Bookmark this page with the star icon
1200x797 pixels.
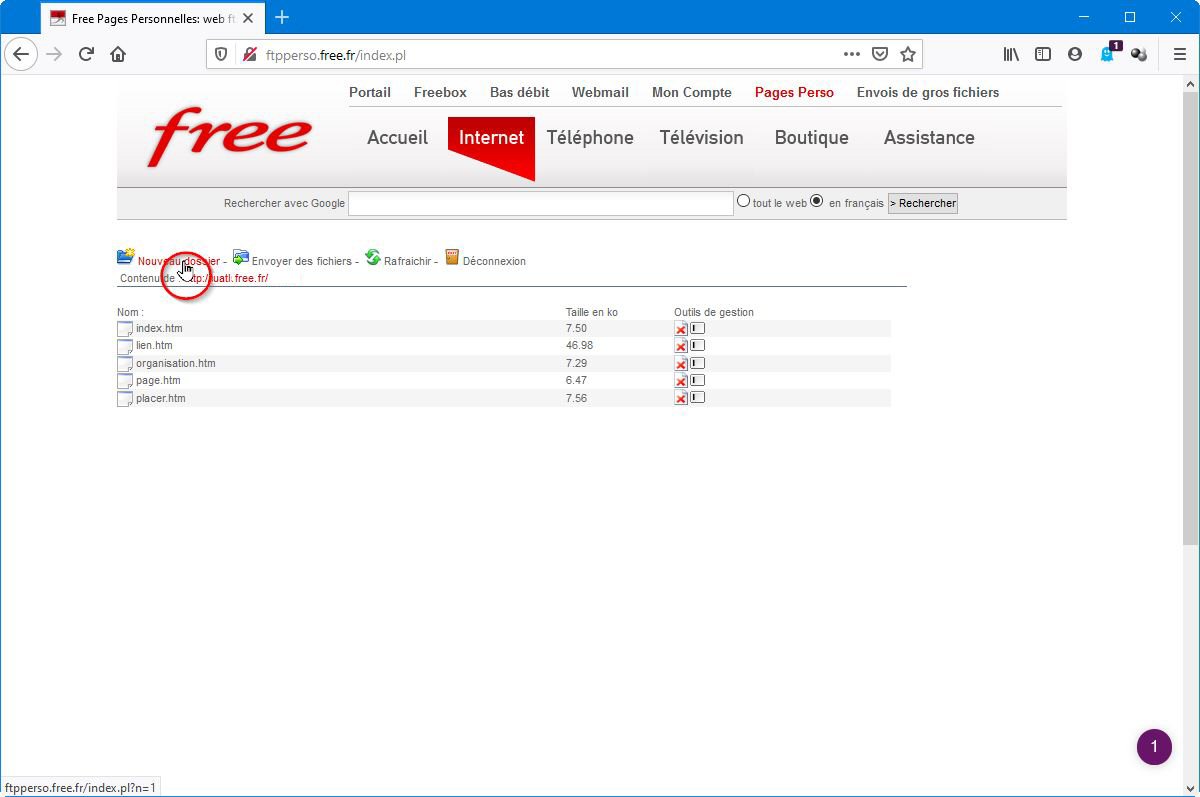click(907, 55)
